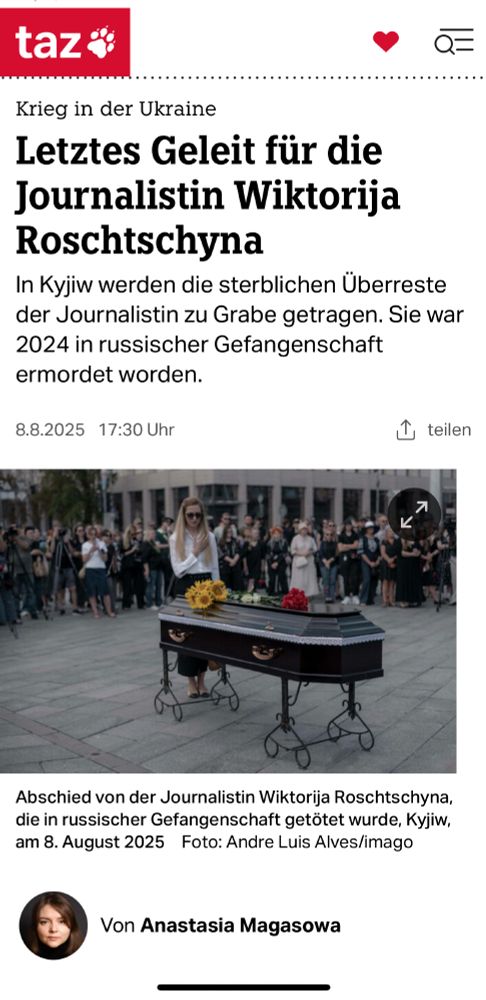Tap the red heart support icon
486x1000 pixels.
[x=386, y=41]
